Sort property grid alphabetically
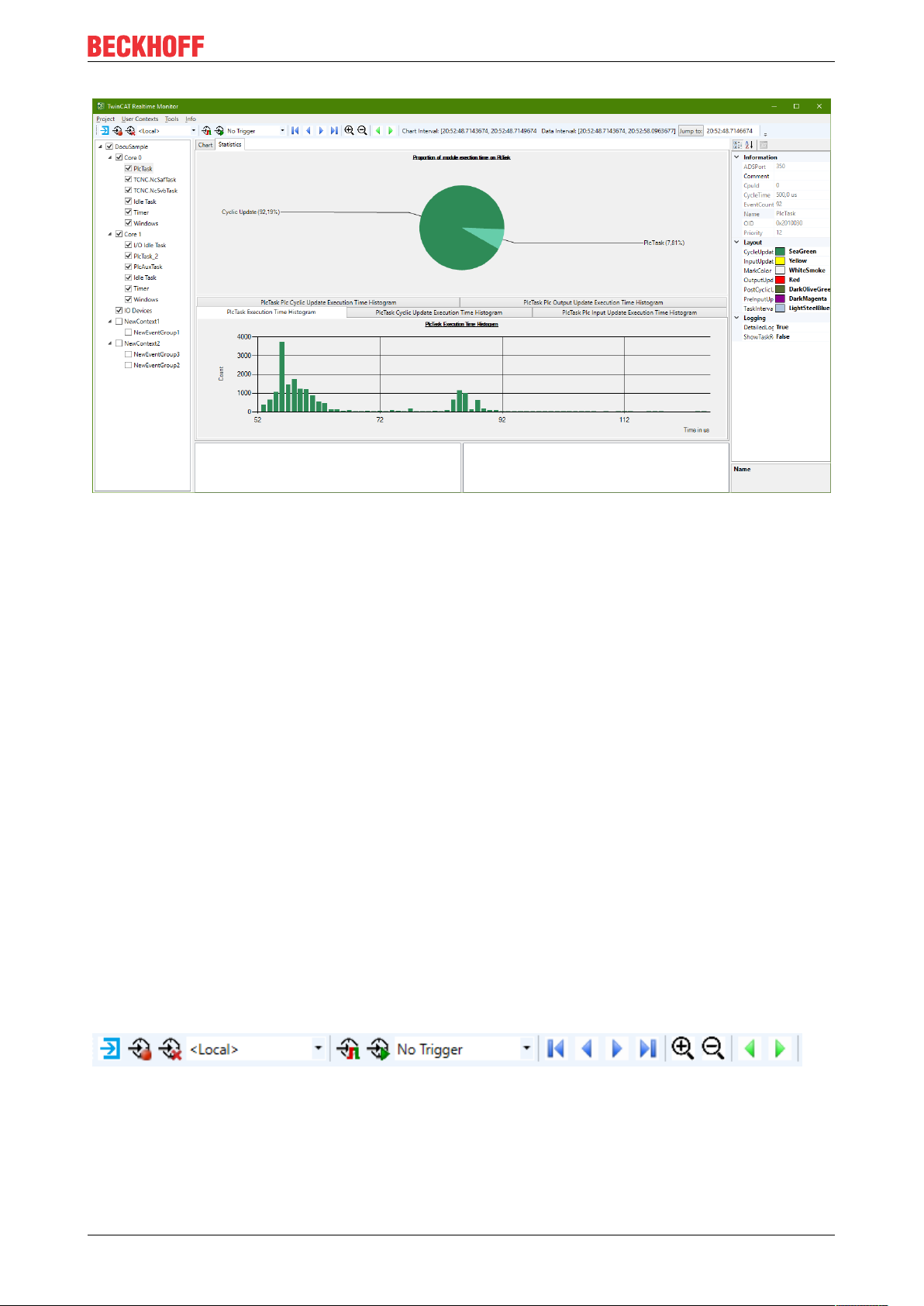 coord(750,145)
